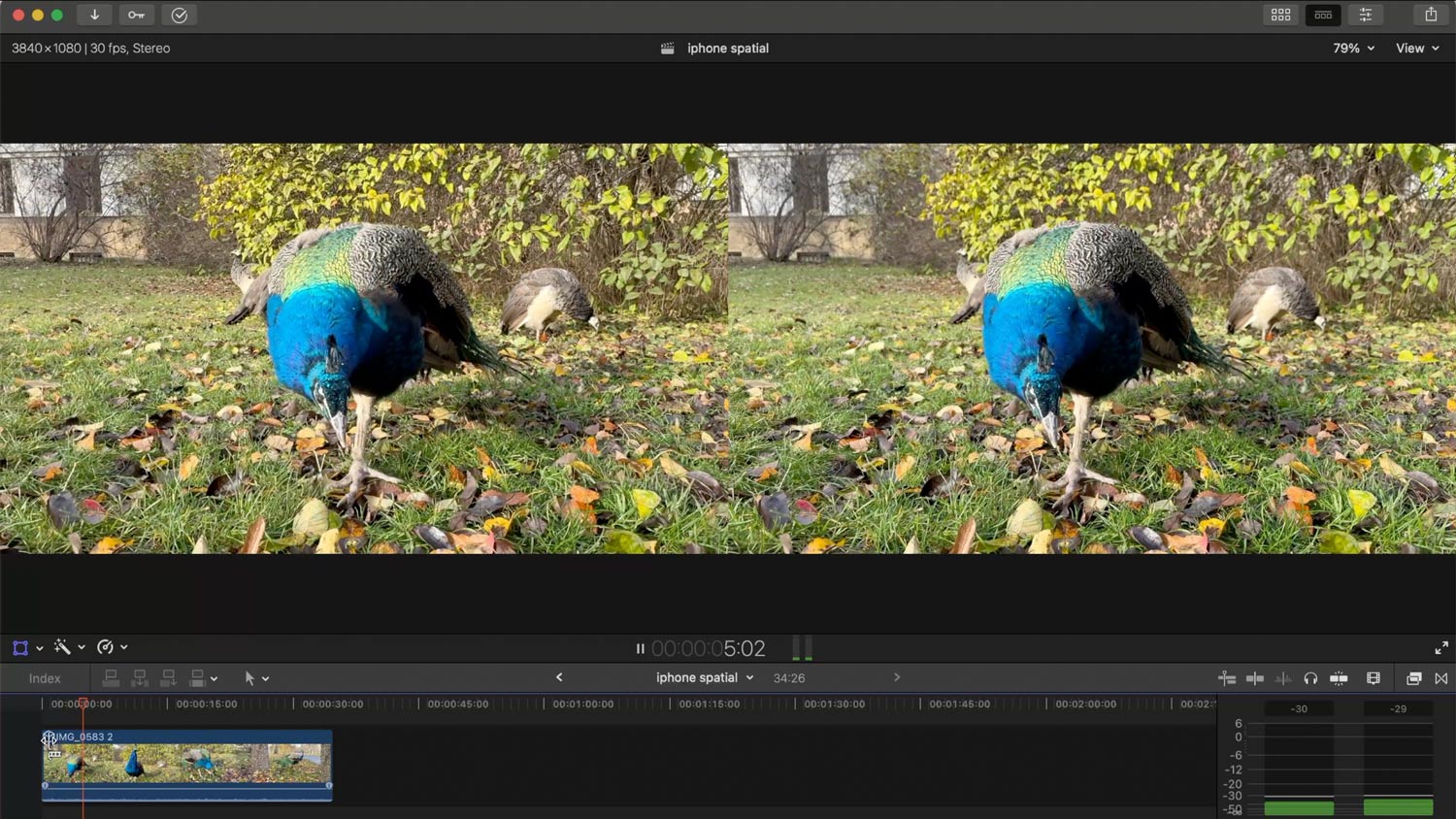Toggle the browser panel visibility
The image size is (1456, 819).
point(1281,15)
